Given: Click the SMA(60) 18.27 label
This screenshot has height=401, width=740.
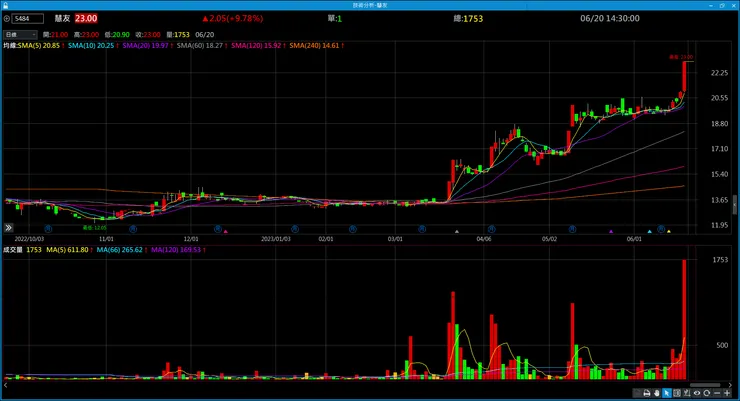Looking at the screenshot, I should (200, 46).
